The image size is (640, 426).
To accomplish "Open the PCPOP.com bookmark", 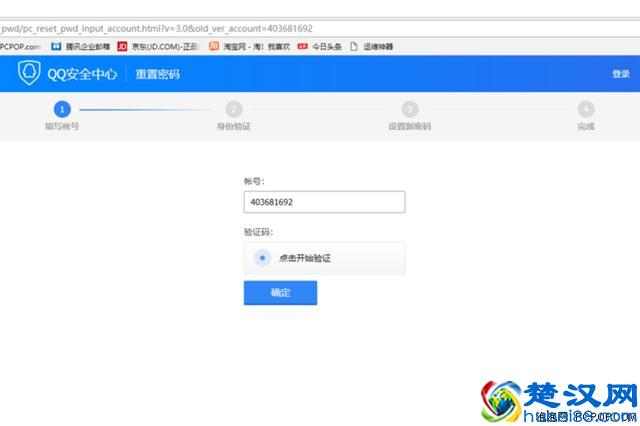I will coord(20,47).
